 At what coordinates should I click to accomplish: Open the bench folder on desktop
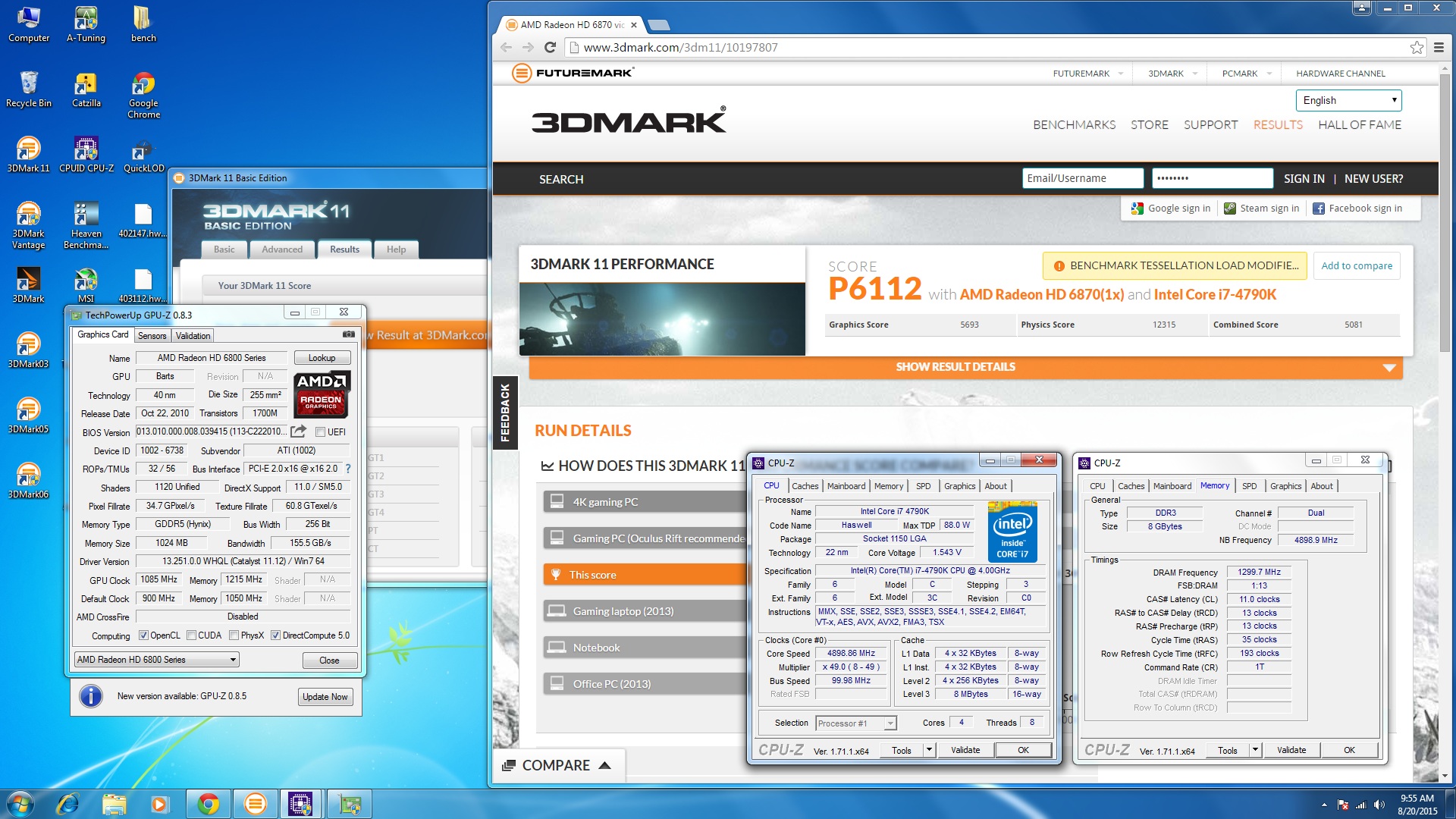coord(143,24)
